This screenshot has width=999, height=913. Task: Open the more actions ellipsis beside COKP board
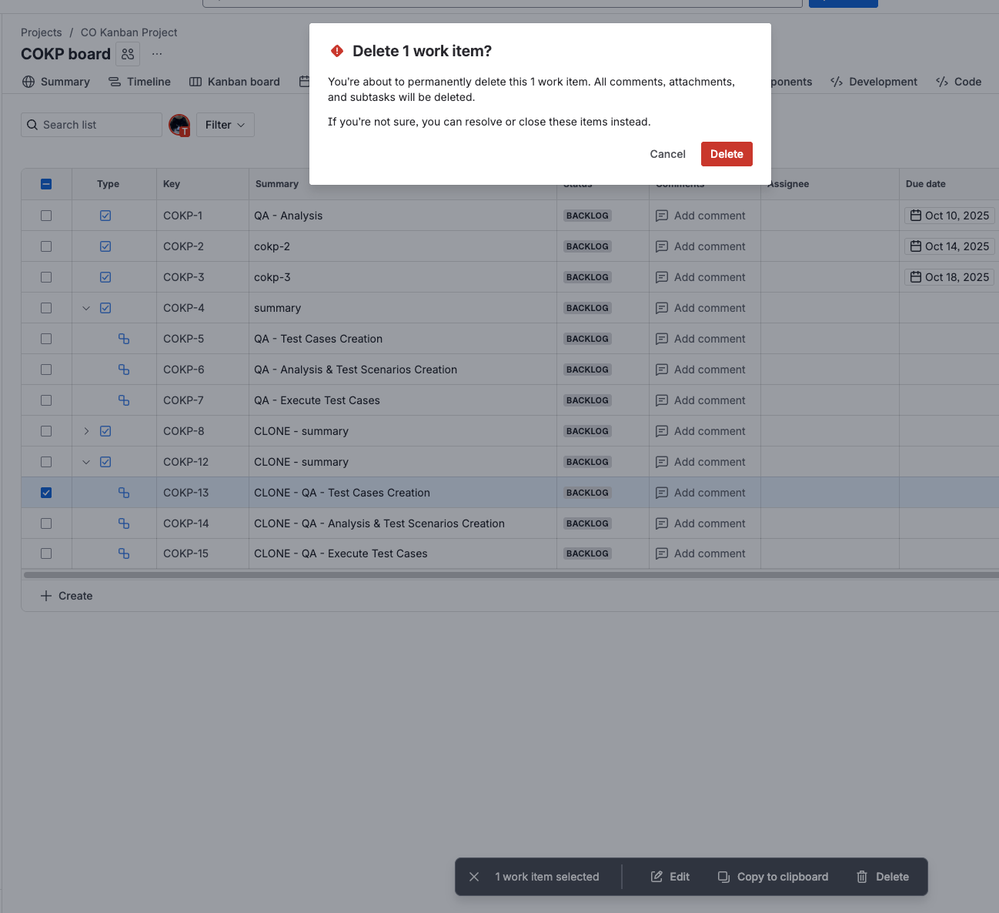pyautogui.click(x=156, y=54)
